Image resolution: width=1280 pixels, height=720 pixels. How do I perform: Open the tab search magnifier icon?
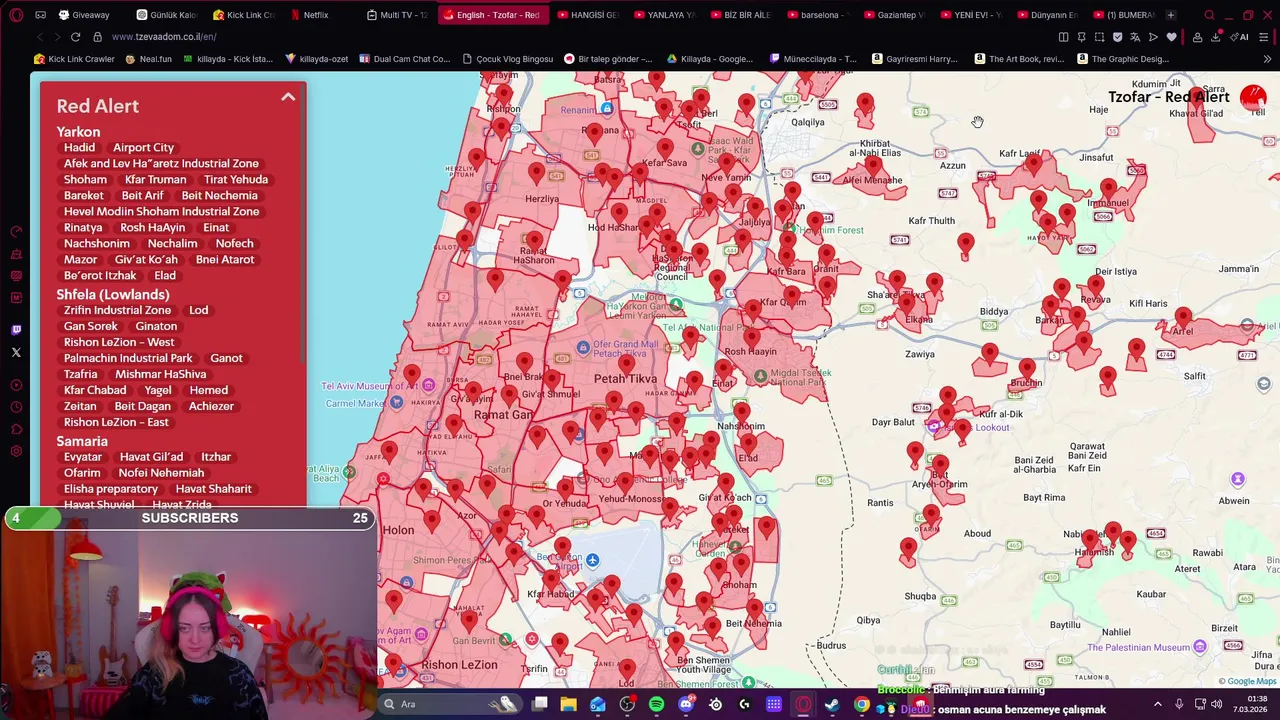pyautogui.click(x=1209, y=15)
